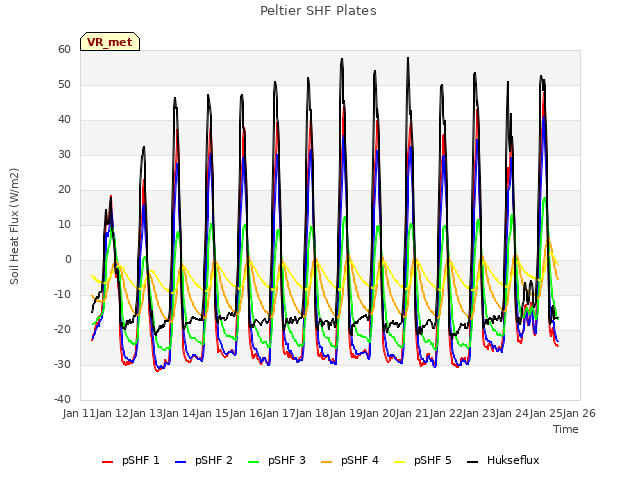Click the VR_met annotation label
This screenshot has height=480, width=640.
[110, 42]
